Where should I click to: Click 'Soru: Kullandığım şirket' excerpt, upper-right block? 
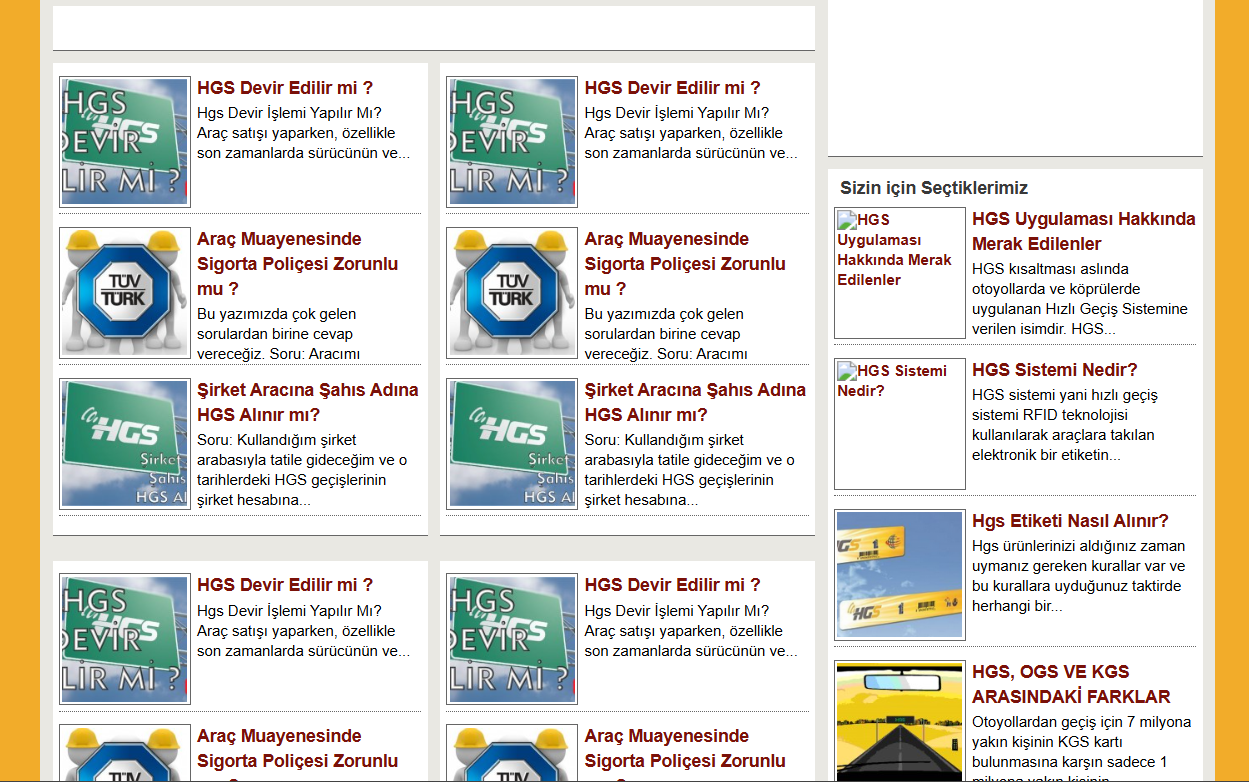[690, 470]
